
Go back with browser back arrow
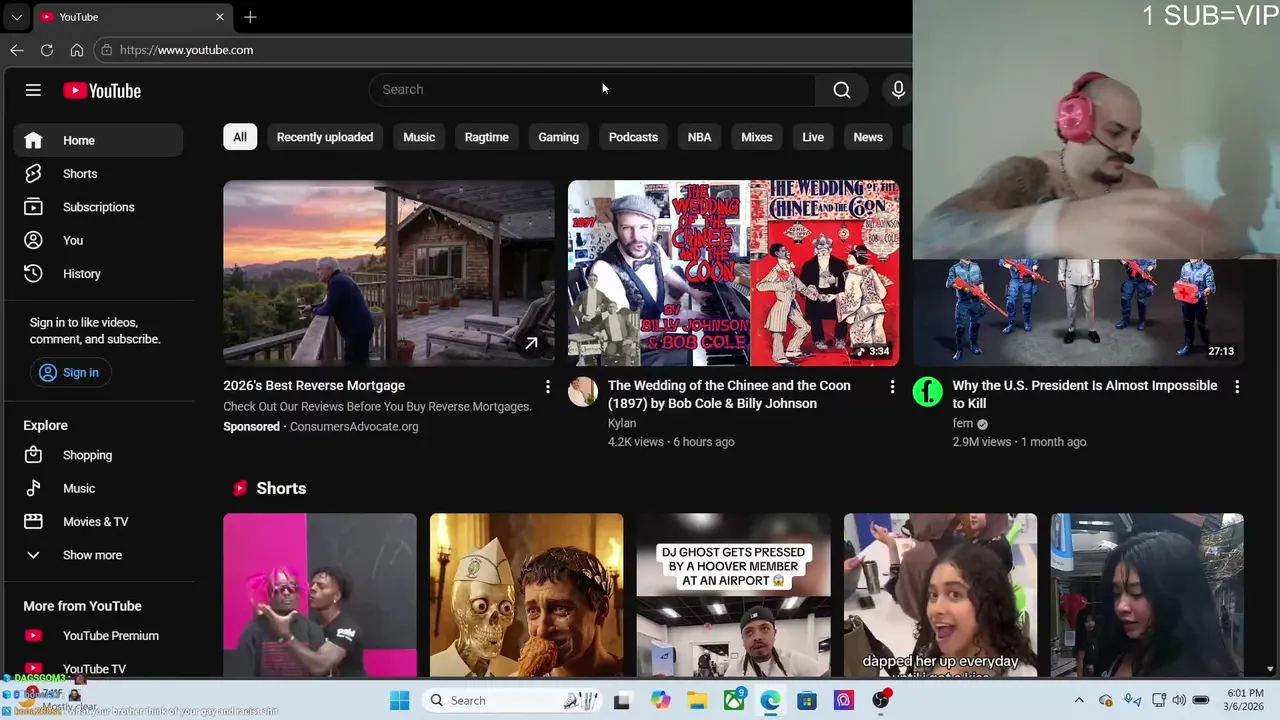click(x=17, y=50)
